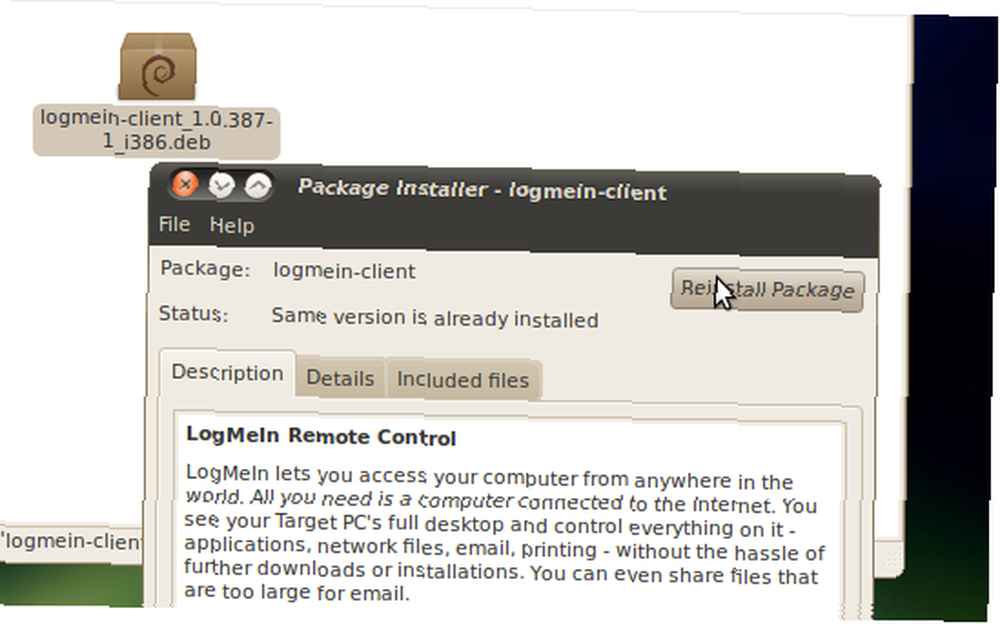
Task: Click the Reinstall Package button
Action: point(767,290)
